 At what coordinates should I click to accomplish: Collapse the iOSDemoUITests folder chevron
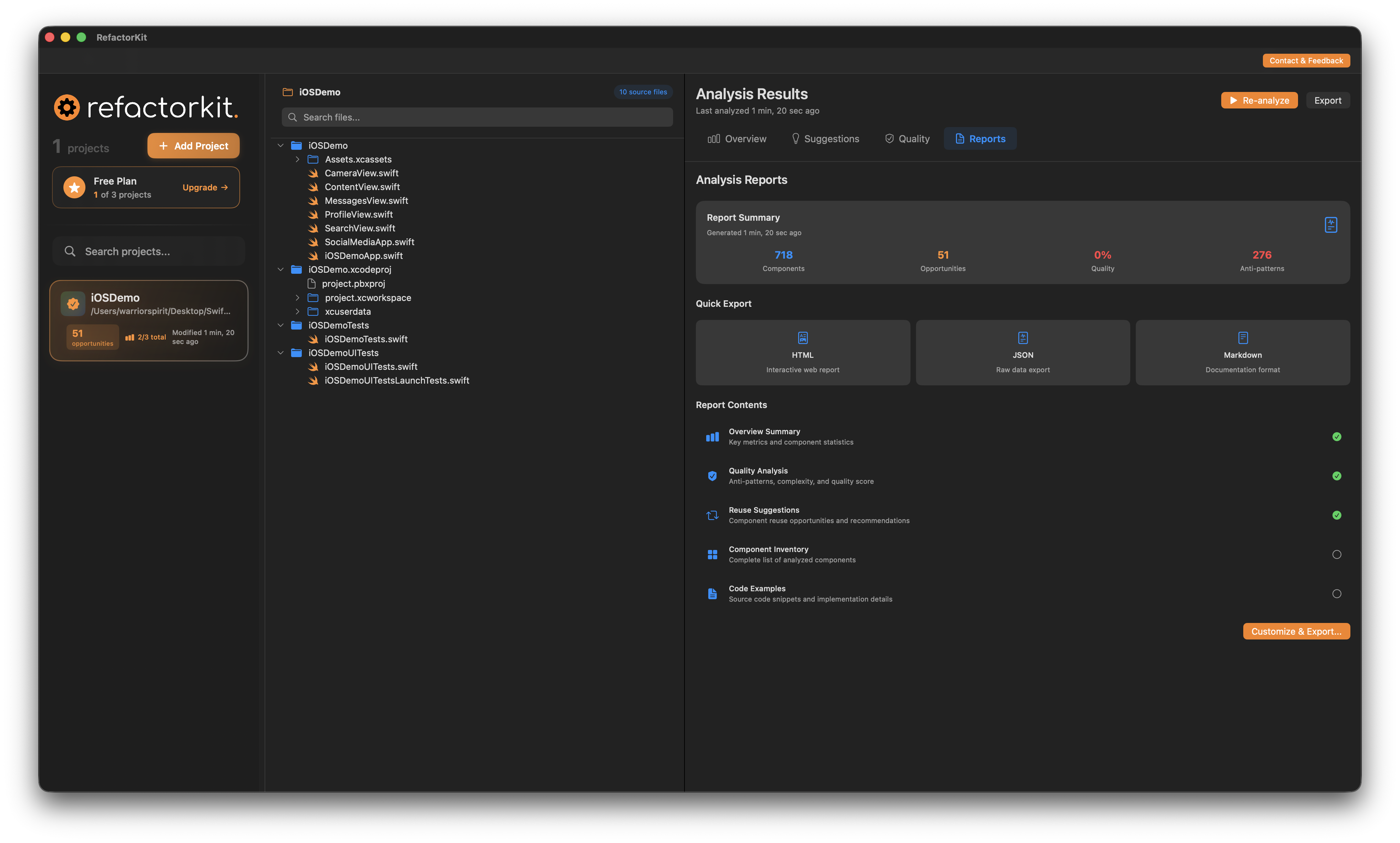tap(281, 353)
